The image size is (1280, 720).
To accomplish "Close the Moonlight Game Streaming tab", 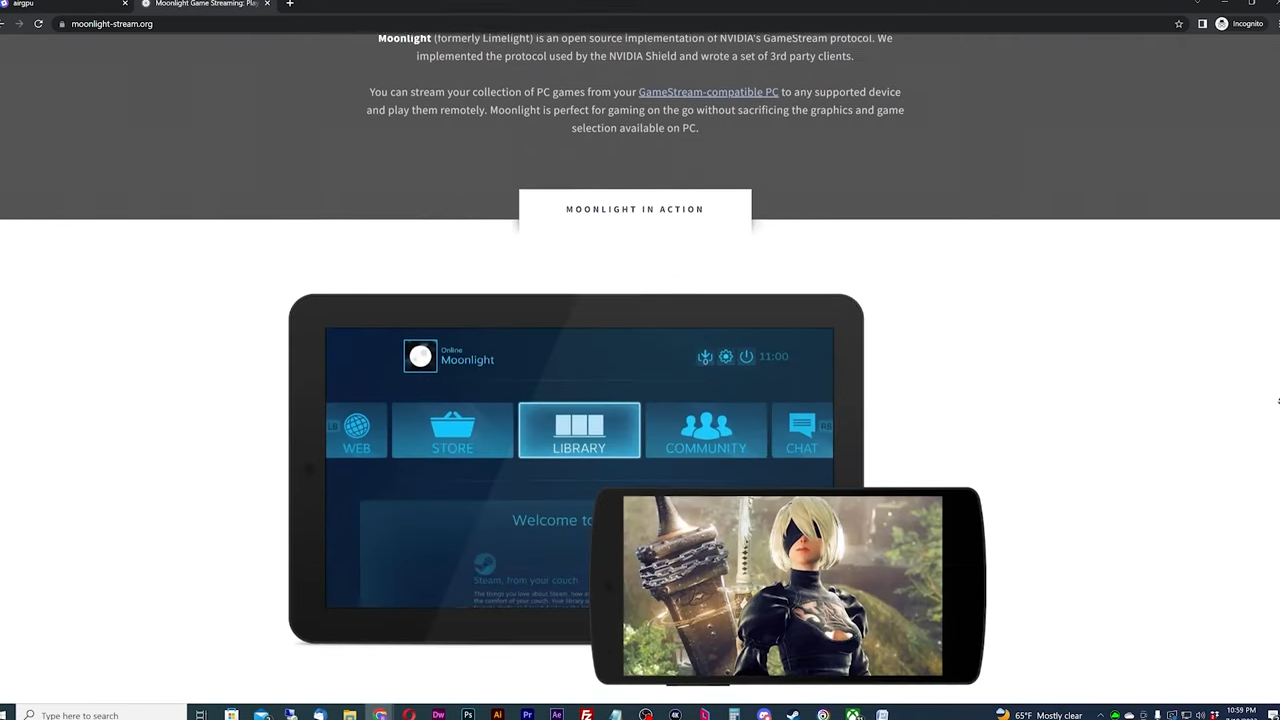I will 267,4.
